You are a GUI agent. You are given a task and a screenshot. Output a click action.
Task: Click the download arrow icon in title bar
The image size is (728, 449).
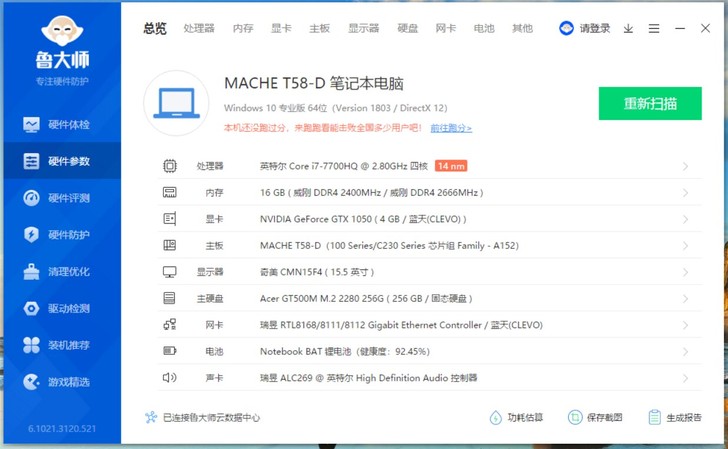(x=628, y=29)
